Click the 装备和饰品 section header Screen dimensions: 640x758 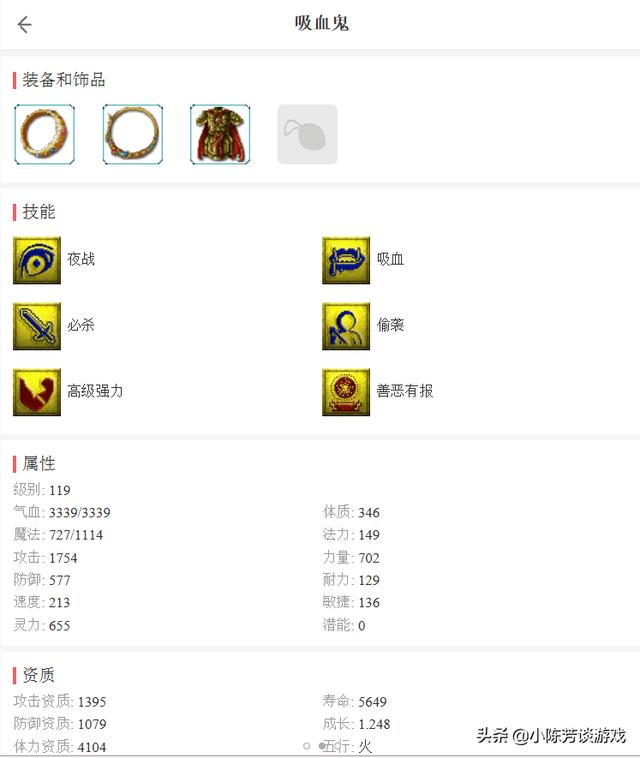click(63, 80)
